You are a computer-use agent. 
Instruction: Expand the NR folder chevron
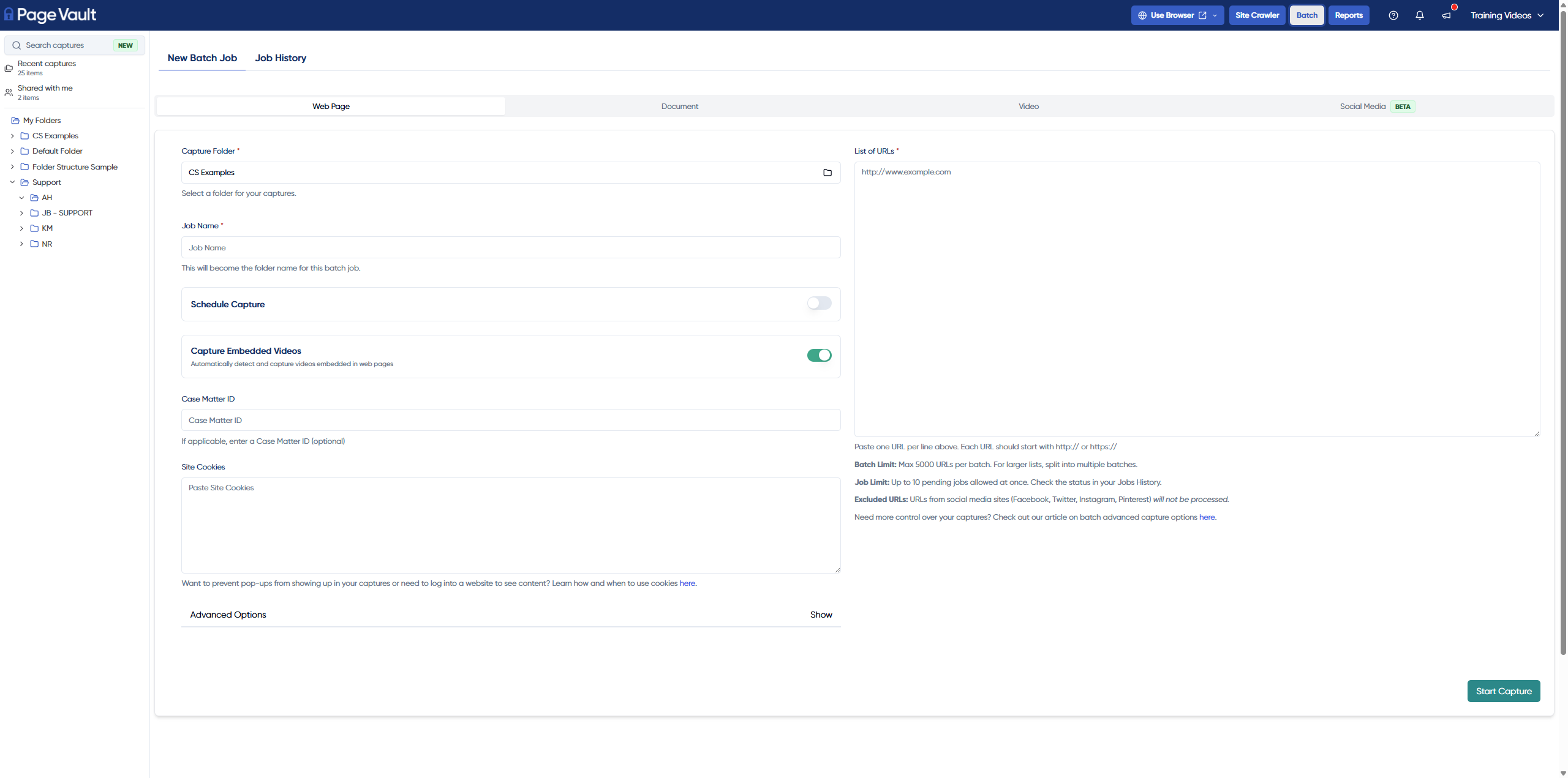point(21,244)
